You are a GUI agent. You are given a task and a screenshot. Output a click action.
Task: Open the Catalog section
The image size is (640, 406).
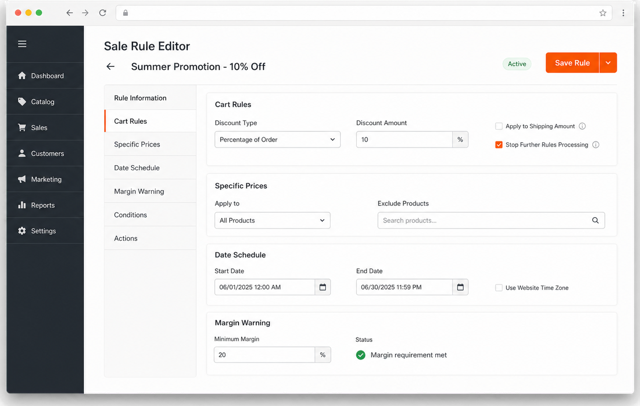pos(45,102)
